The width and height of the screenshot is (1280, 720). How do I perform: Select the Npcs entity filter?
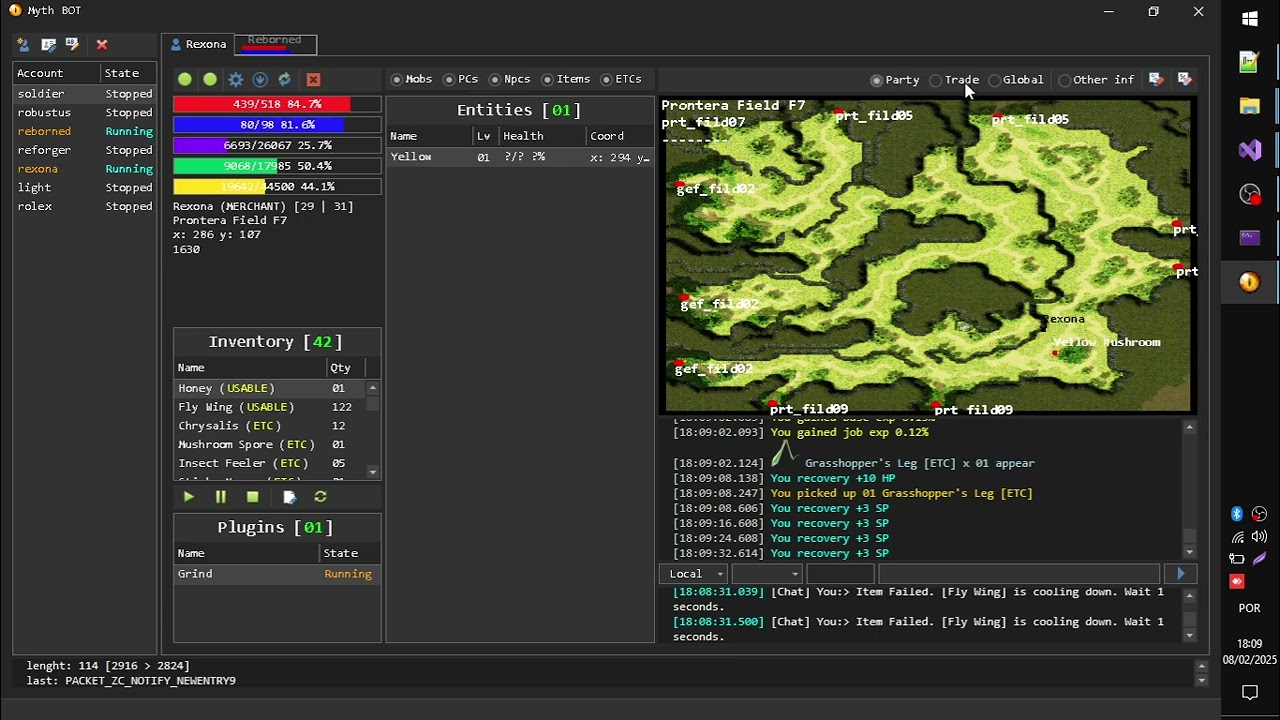point(510,79)
